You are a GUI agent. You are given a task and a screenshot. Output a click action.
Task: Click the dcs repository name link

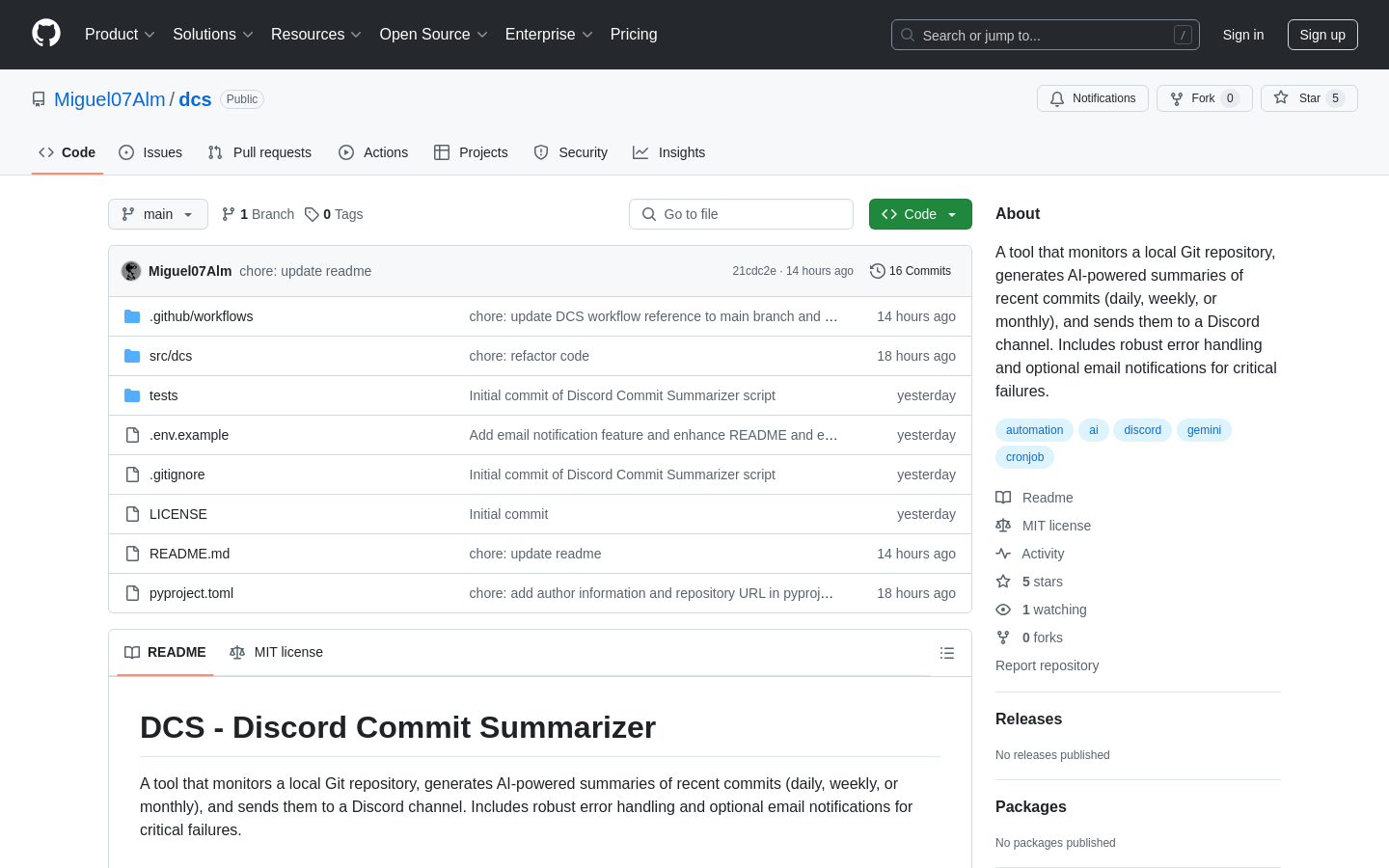195,99
